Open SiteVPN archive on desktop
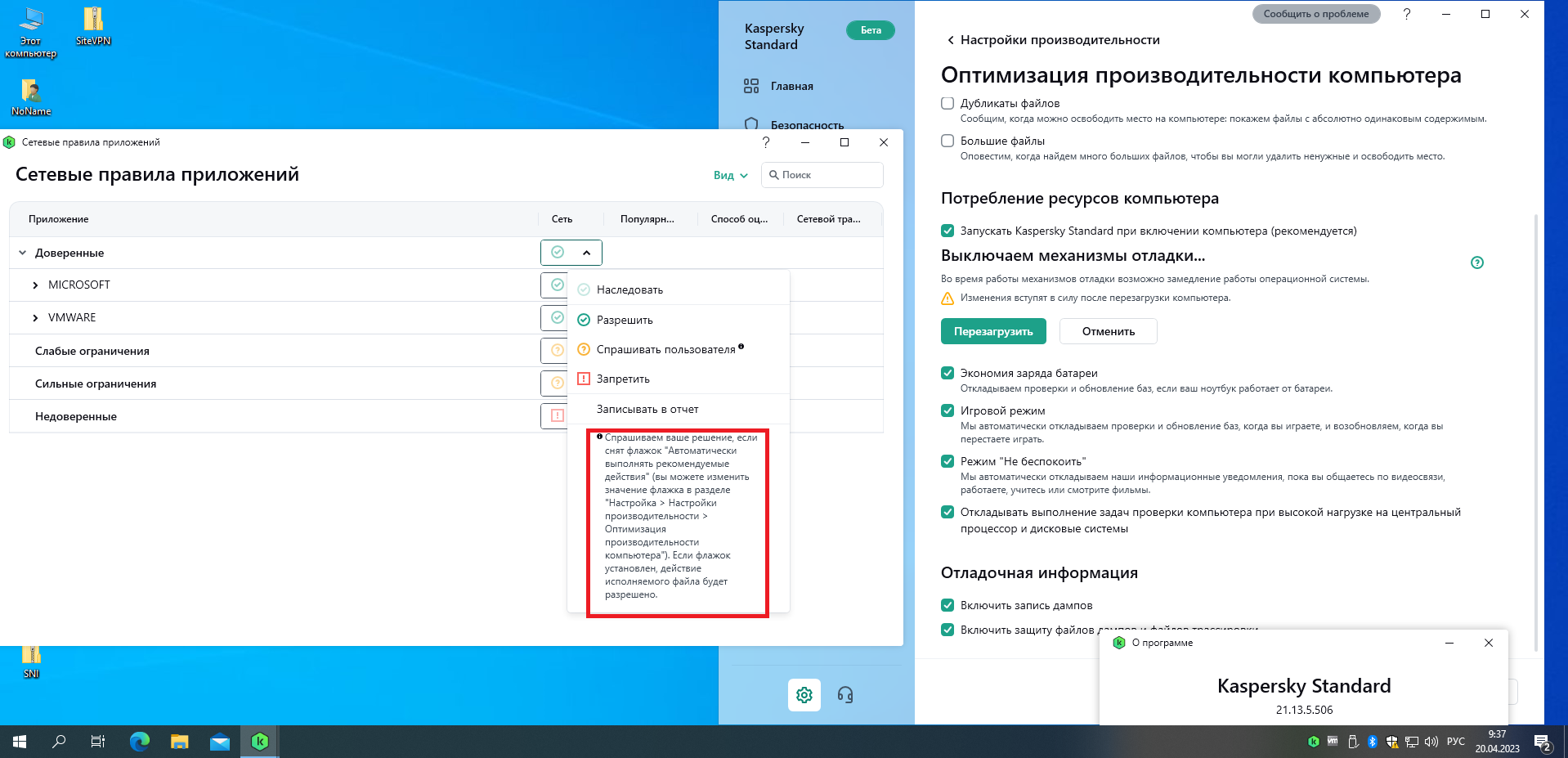Image resolution: width=1568 pixels, height=758 pixels. click(x=93, y=25)
